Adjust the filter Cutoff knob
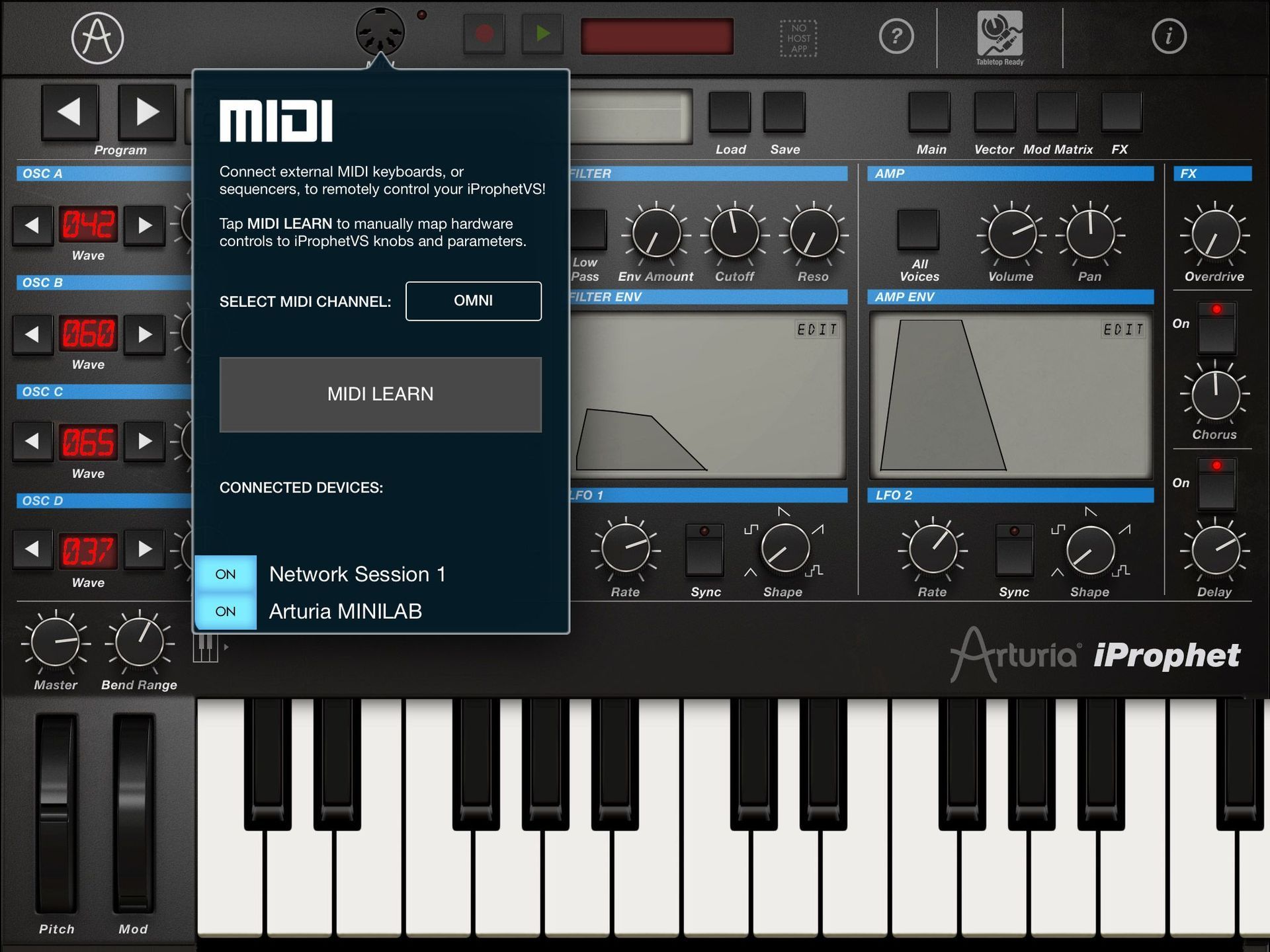This screenshot has height=952, width=1270. pyautogui.click(x=734, y=234)
